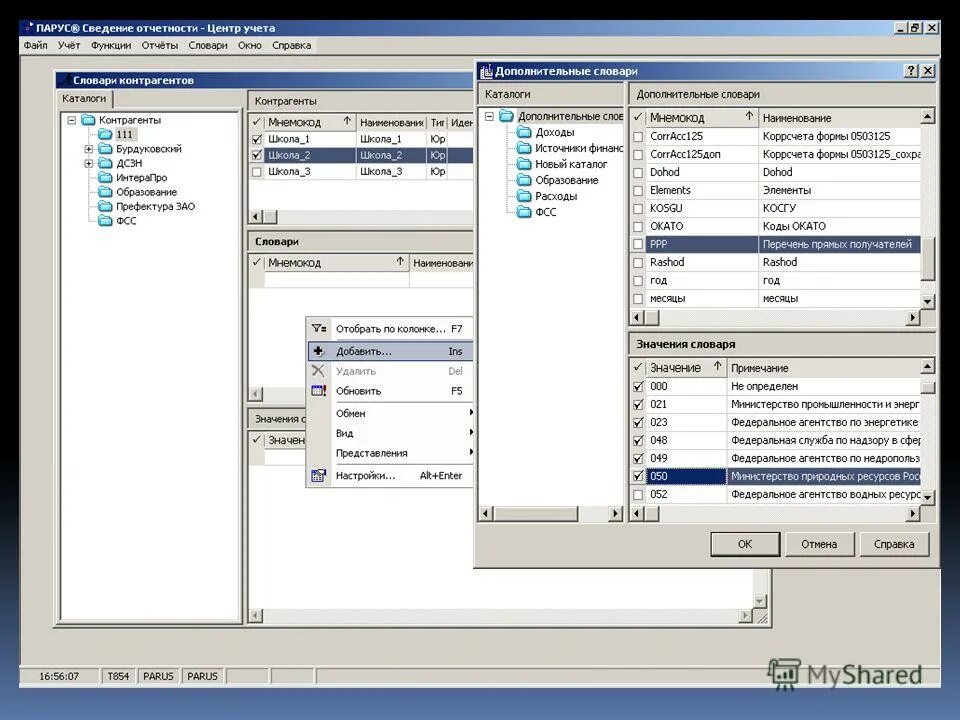Select the Elements dictionary row
This screenshot has width=960, height=720.
point(776,190)
